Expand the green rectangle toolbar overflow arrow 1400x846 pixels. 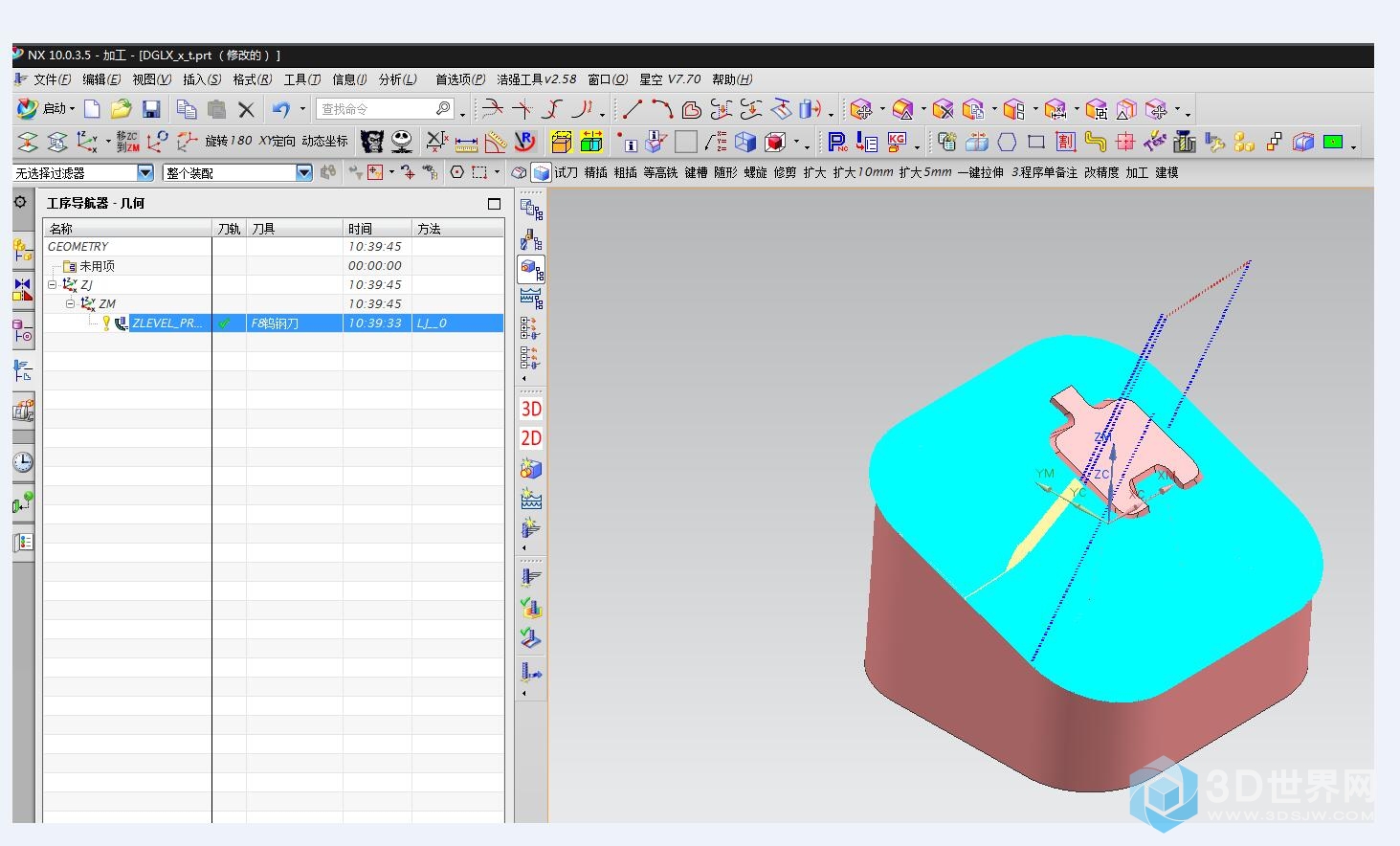click(1353, 145)
